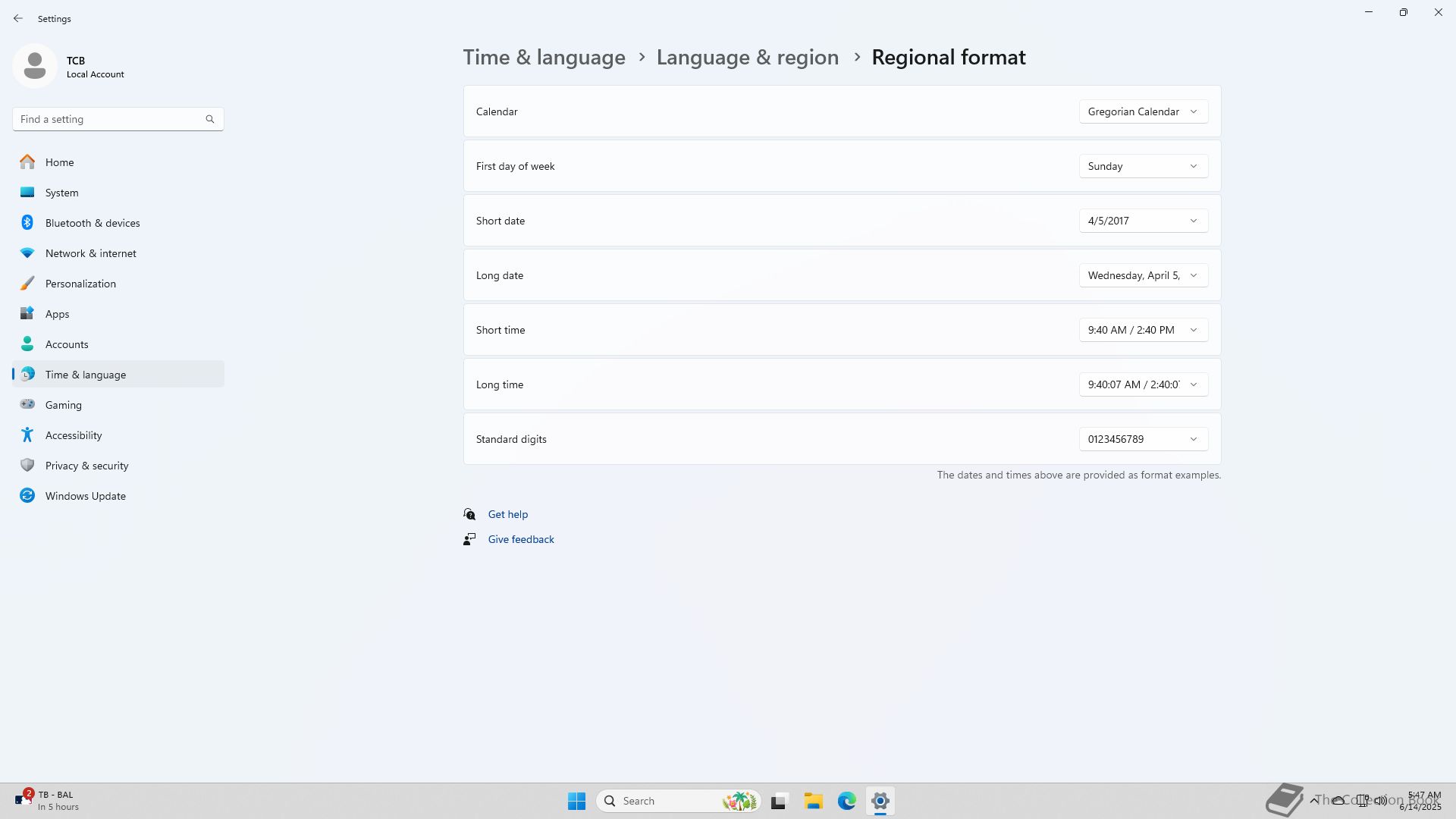Open Personalization settings

(x=80, y=284)
